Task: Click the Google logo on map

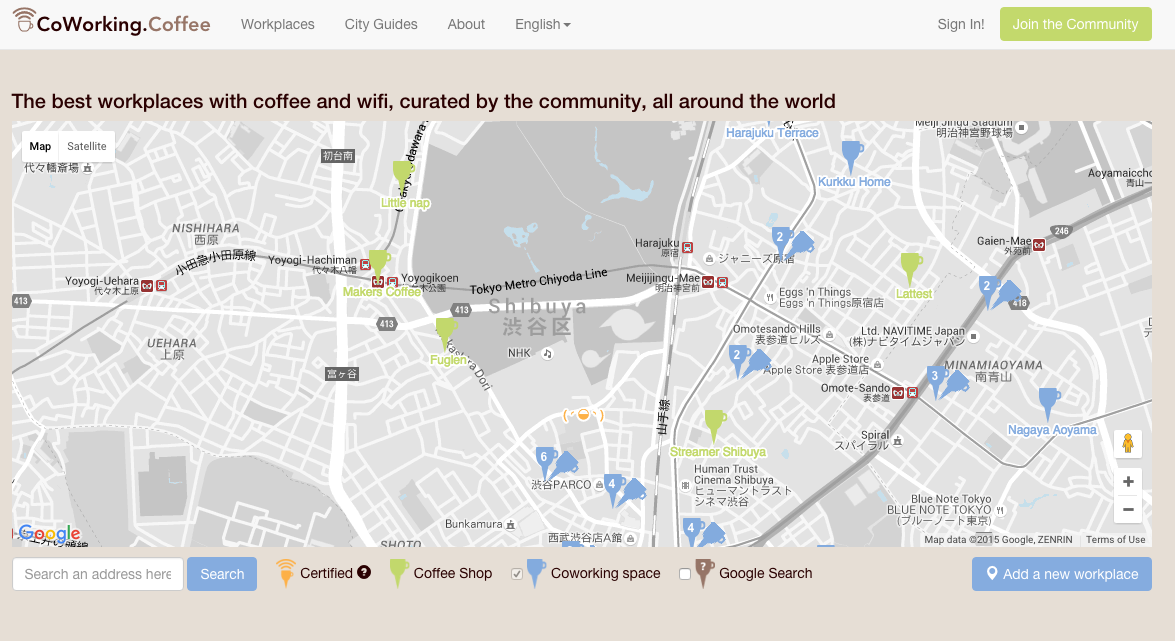Action: coord(49,534)
